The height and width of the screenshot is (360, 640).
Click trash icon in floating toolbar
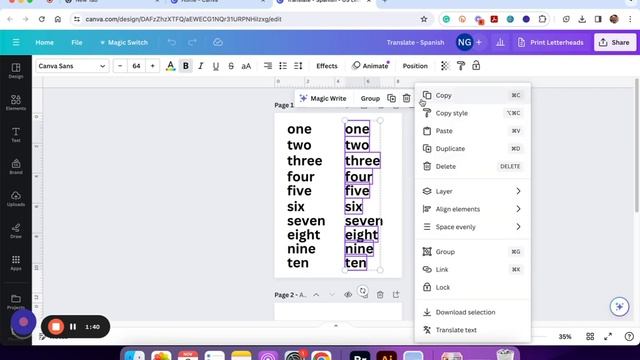(407, 98)
